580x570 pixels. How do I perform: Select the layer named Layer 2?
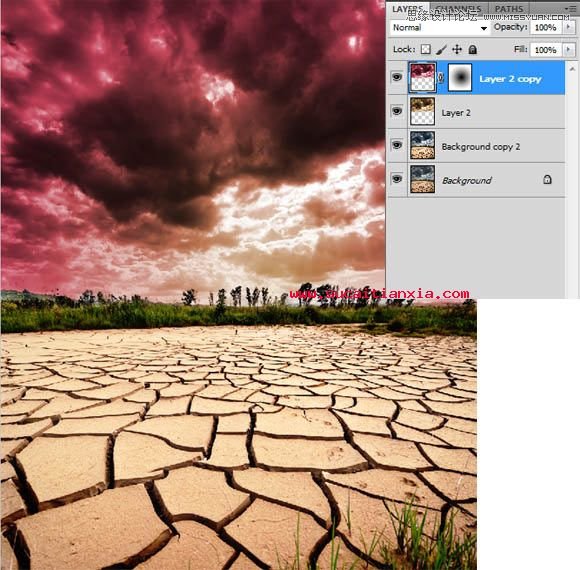[x=456, y=113]
